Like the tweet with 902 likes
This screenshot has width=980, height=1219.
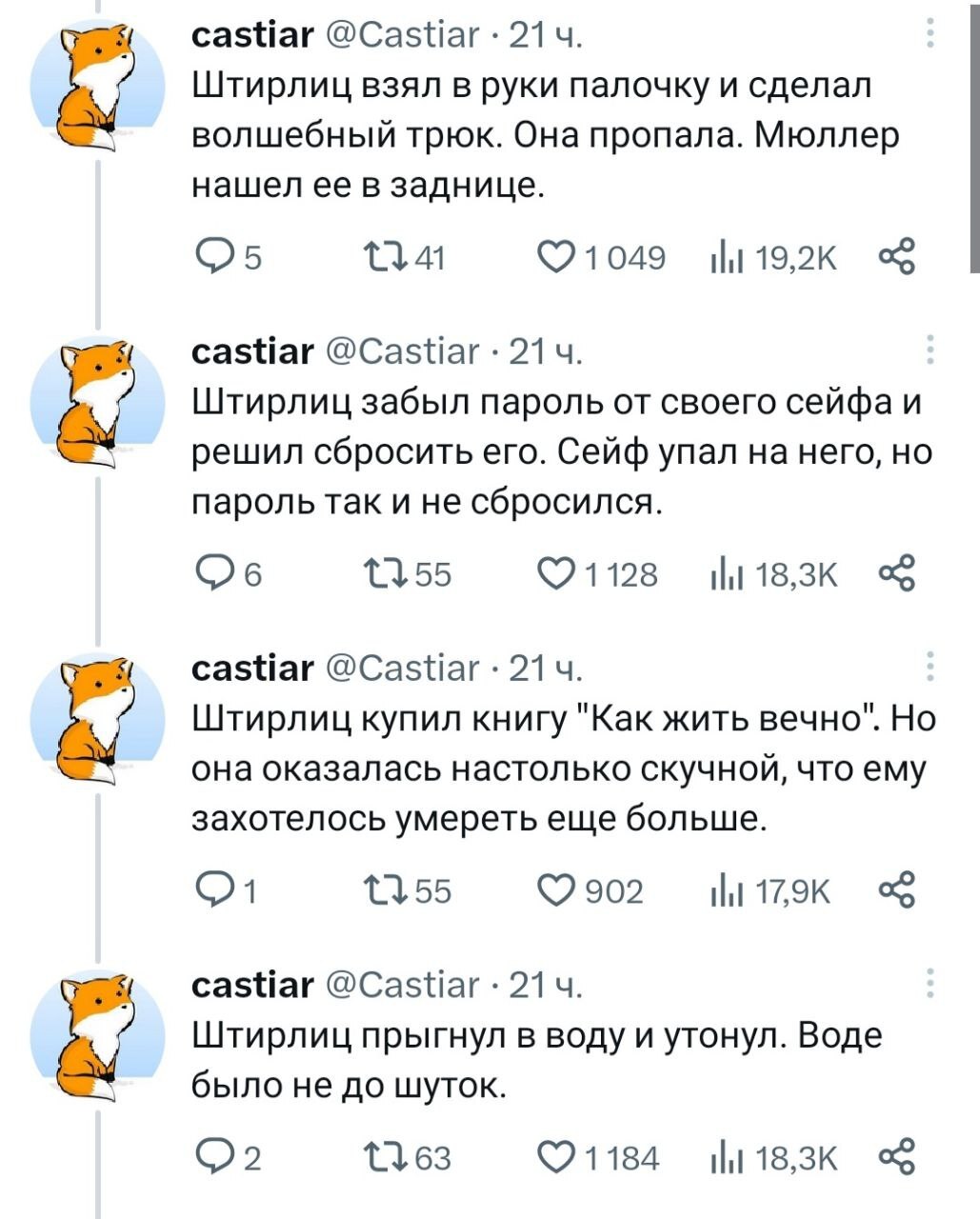pos(555,891)
